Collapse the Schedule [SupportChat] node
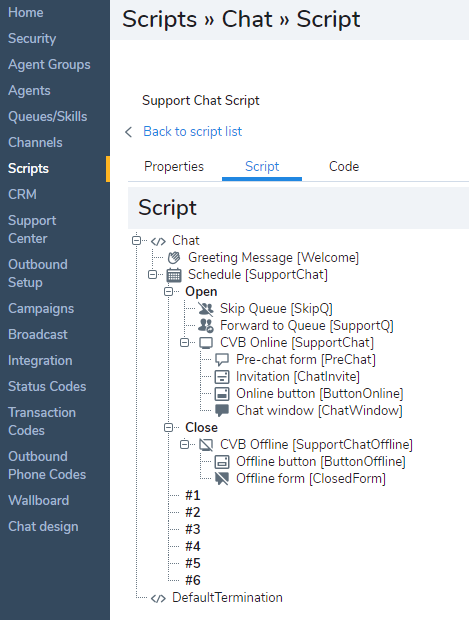The image size is (469, 620). [152, 274]
